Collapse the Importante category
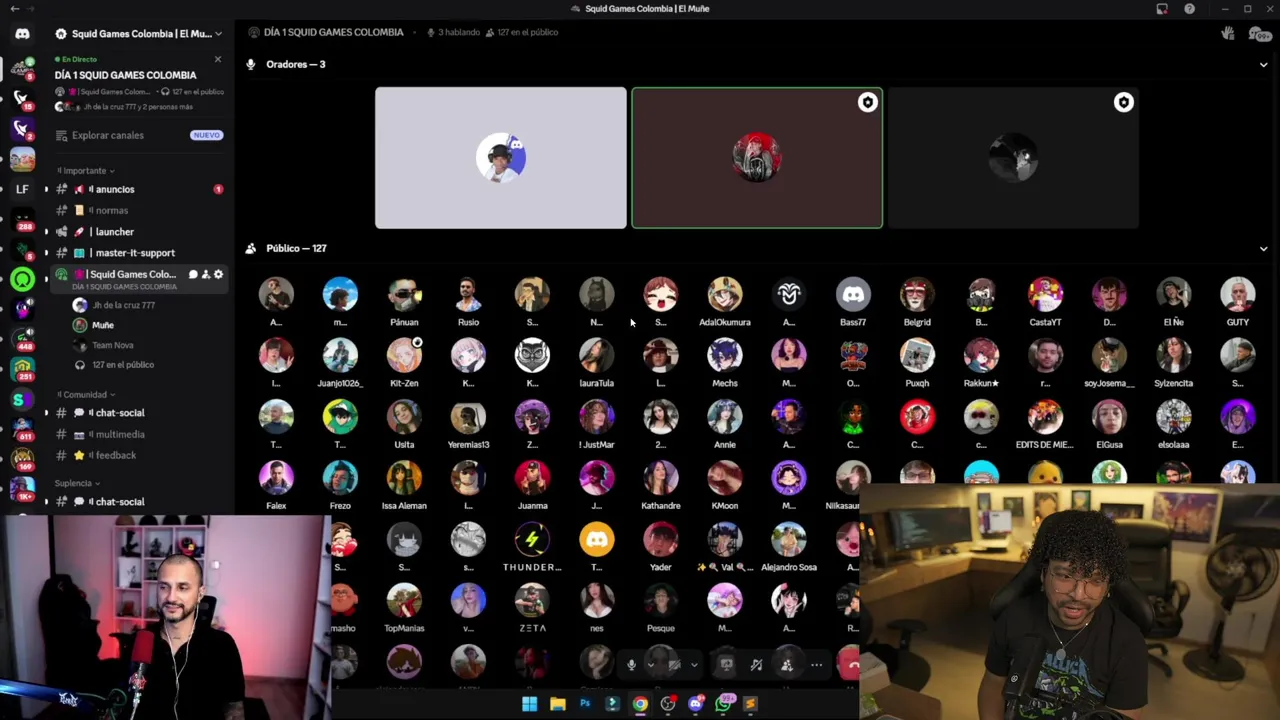Viewport: 1280px width, 720px height. pyautogui.click(x=86, y=171)
